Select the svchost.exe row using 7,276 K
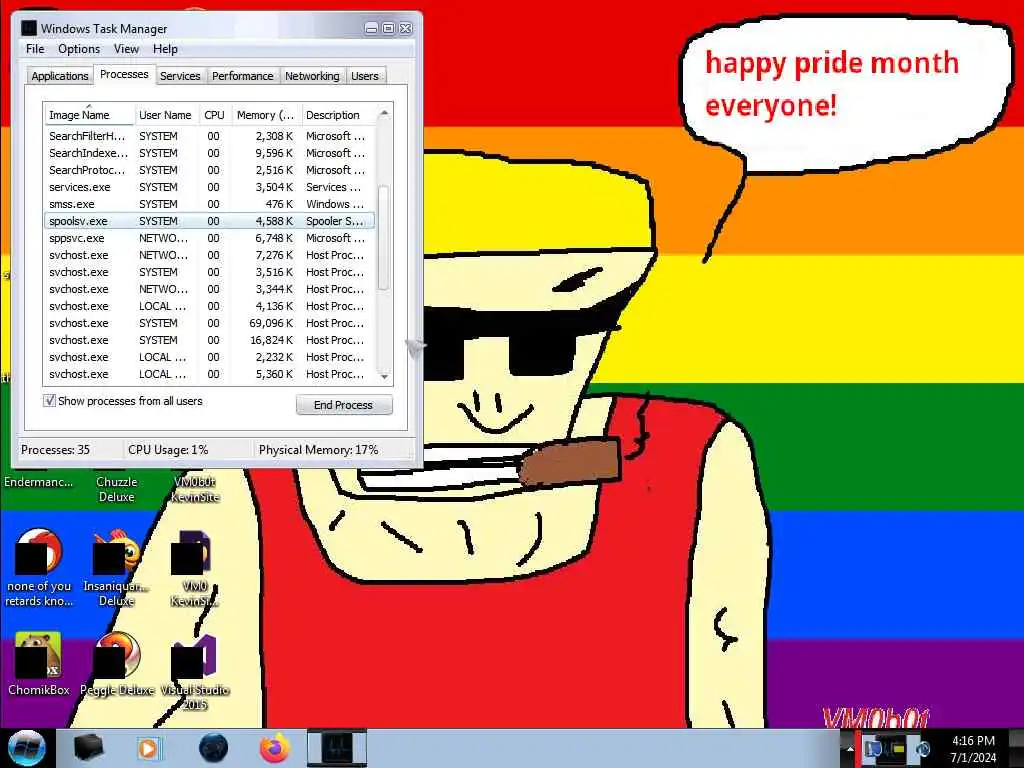The height and width of the screenshot is (768, 1024). pos(209,255)
